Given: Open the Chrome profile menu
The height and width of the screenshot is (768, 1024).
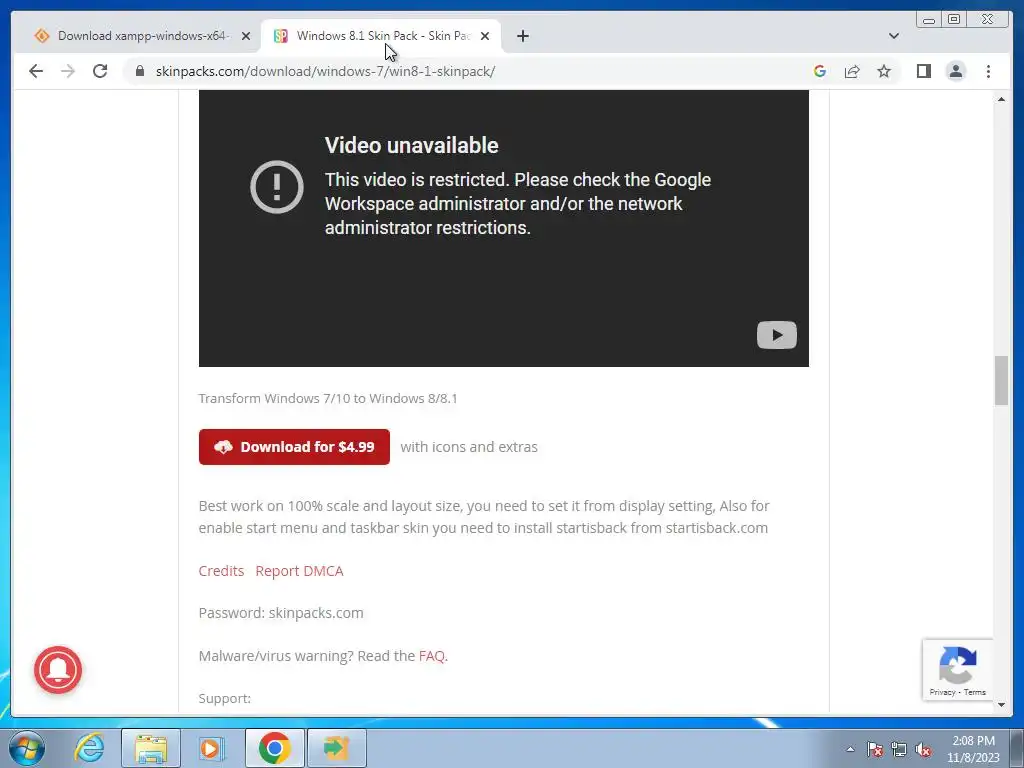Looking at the screenshot, I should tap(955, 71).
